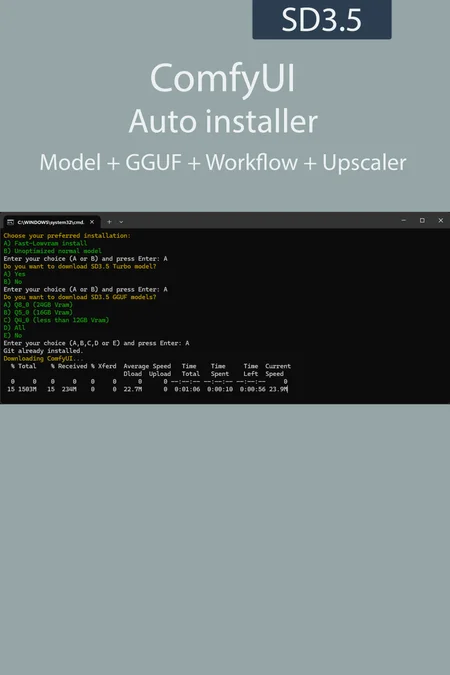The width and height of the screenshot is (450, 675).
Task: Click the Auto installer subtitle
Action: (x=223, y=121)
